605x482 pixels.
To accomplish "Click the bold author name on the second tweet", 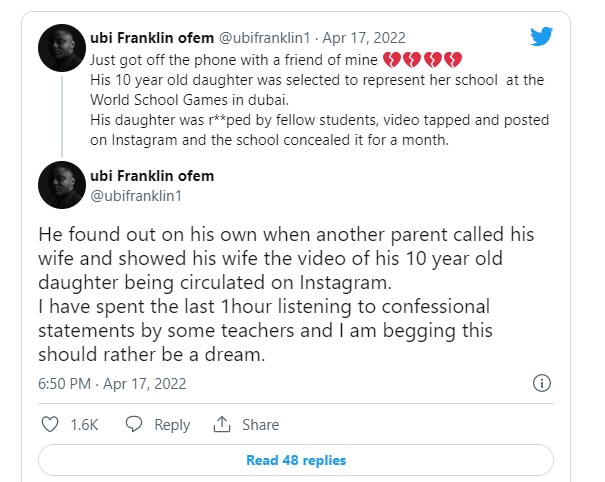I will [165, 176].
